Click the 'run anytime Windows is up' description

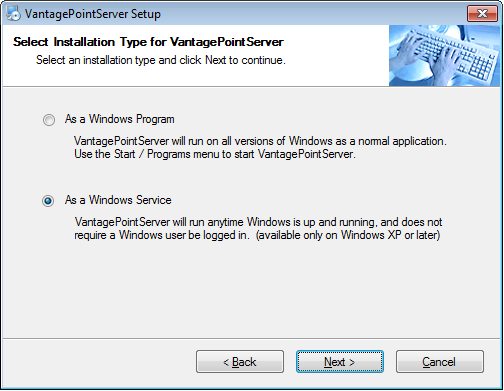coord(258,222)
